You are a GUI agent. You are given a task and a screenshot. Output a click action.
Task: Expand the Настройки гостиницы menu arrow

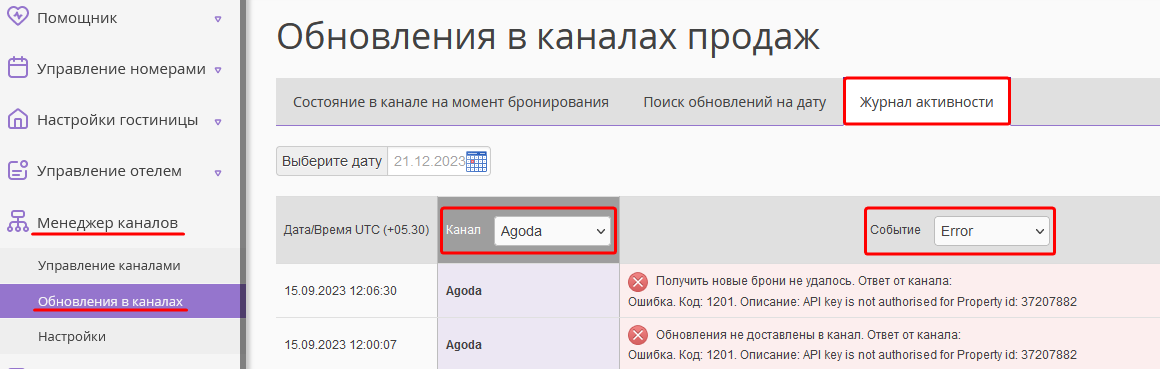pos(218,121)
